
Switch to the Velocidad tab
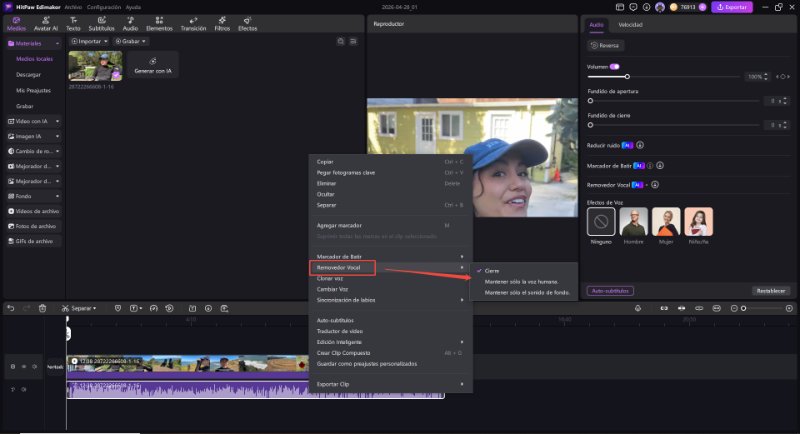pyautogui.click(x=630, y=24)
